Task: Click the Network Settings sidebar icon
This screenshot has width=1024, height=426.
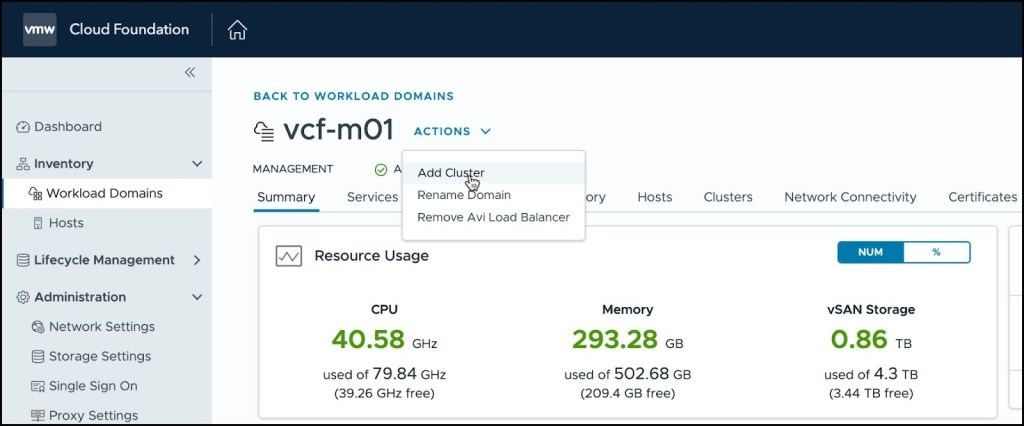Action: coord(39,327)
